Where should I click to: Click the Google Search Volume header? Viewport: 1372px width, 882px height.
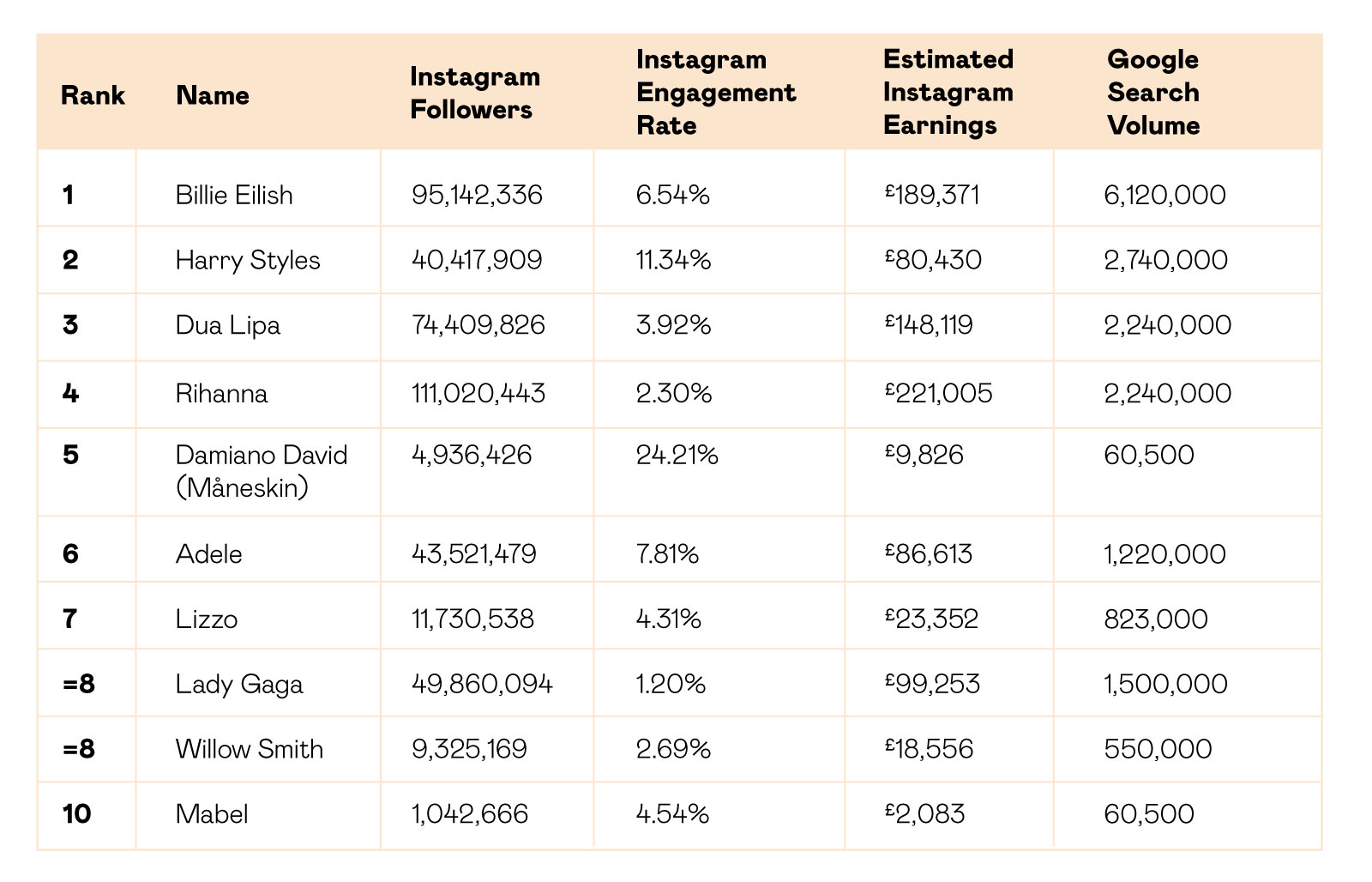pyautogui.click(x=1153, y=92)
